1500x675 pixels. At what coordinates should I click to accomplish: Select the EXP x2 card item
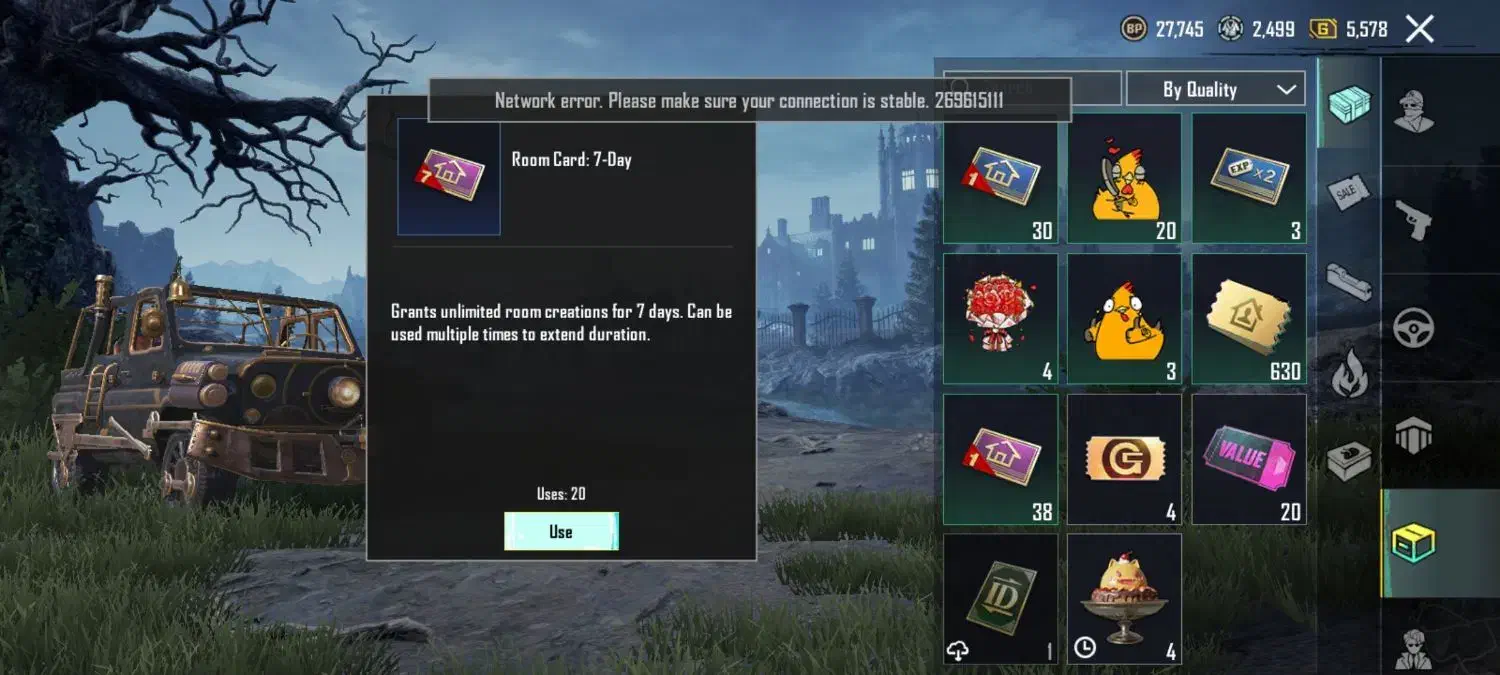tap(1249, 178)
